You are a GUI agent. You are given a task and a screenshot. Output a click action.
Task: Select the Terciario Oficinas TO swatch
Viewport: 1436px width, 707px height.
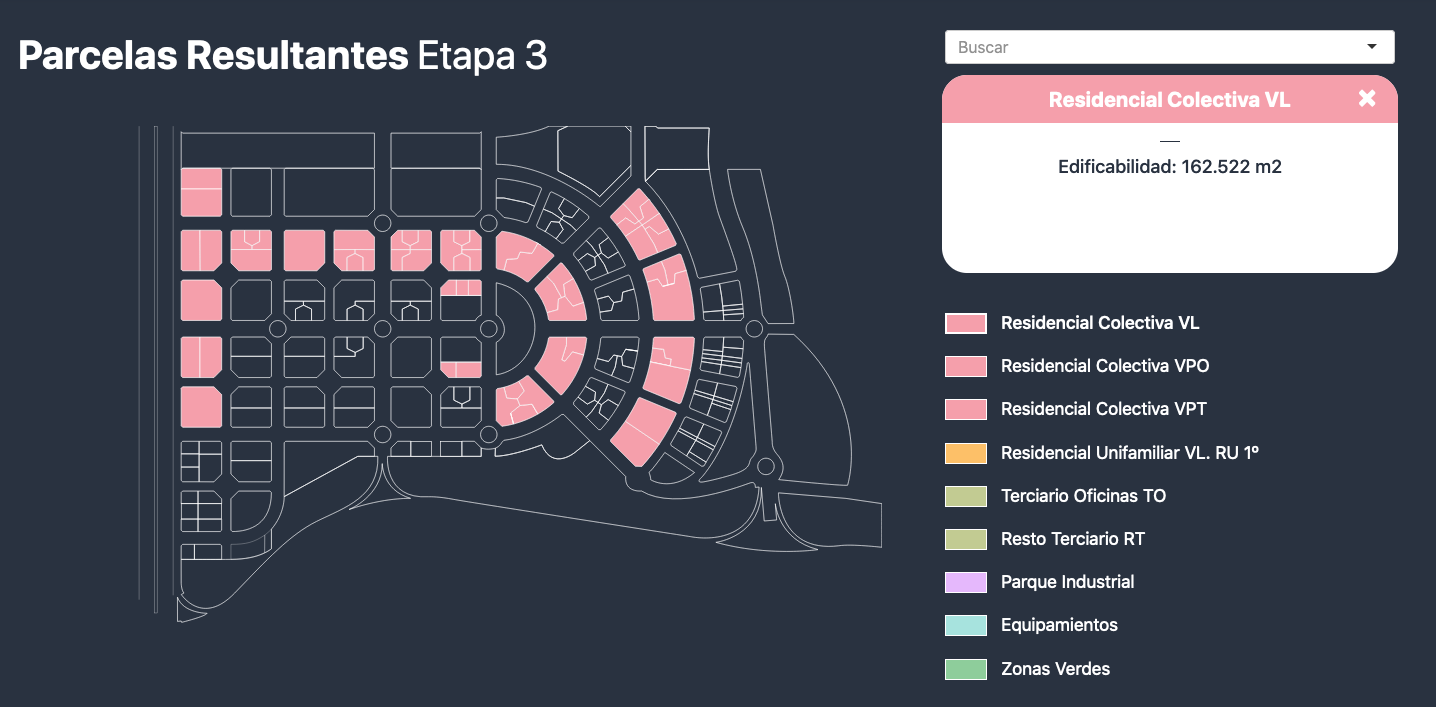click(966, 496)
